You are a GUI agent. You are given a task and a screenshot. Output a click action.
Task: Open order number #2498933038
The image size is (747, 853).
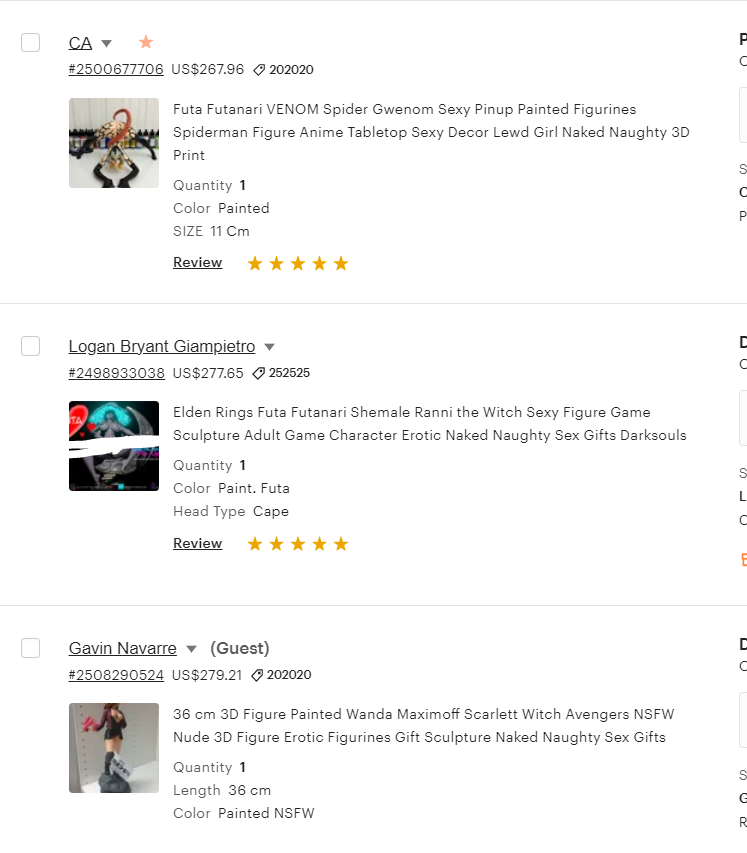tap(116, 373)
